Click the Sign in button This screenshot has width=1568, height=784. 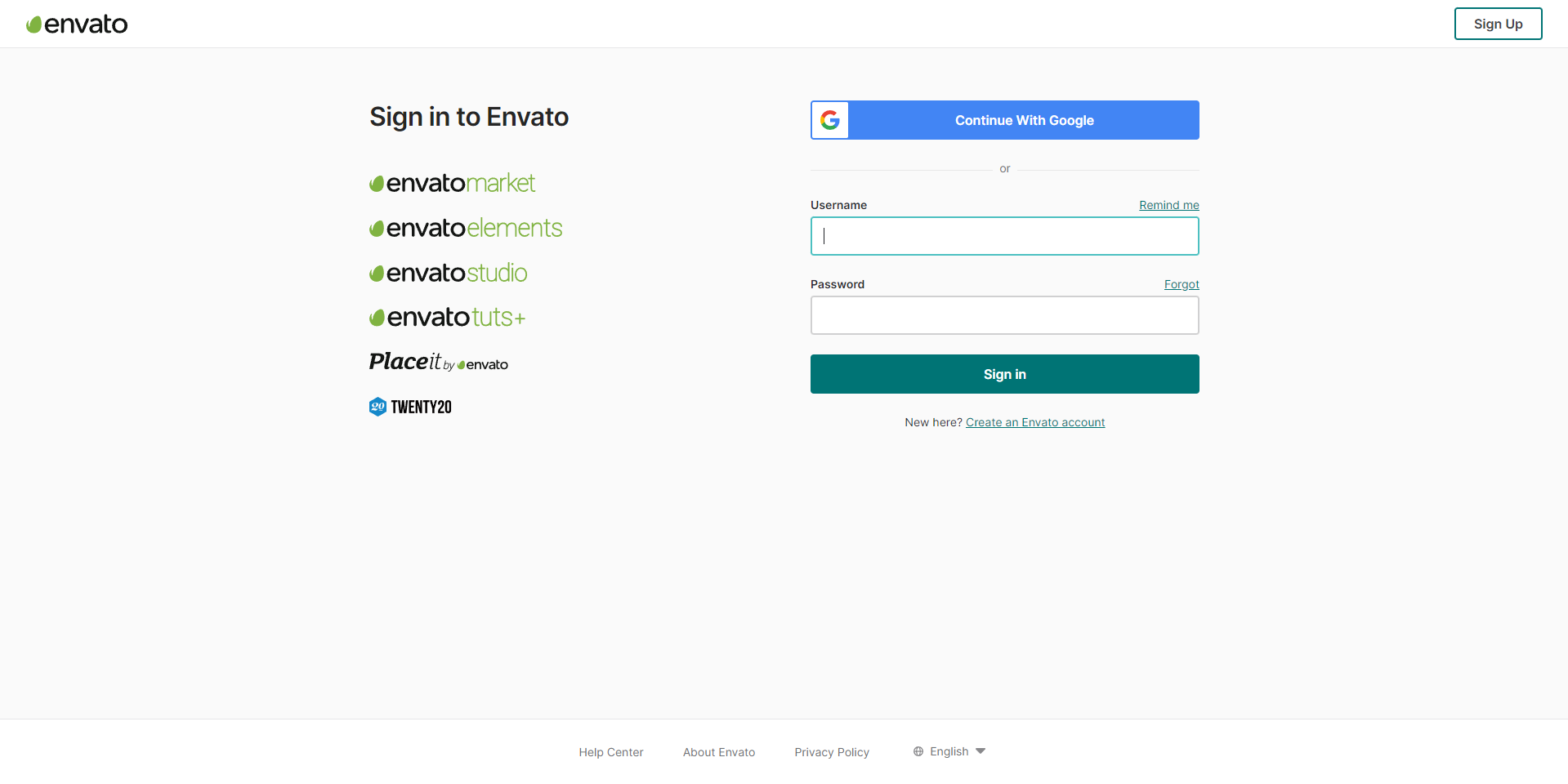(1004, 373)
